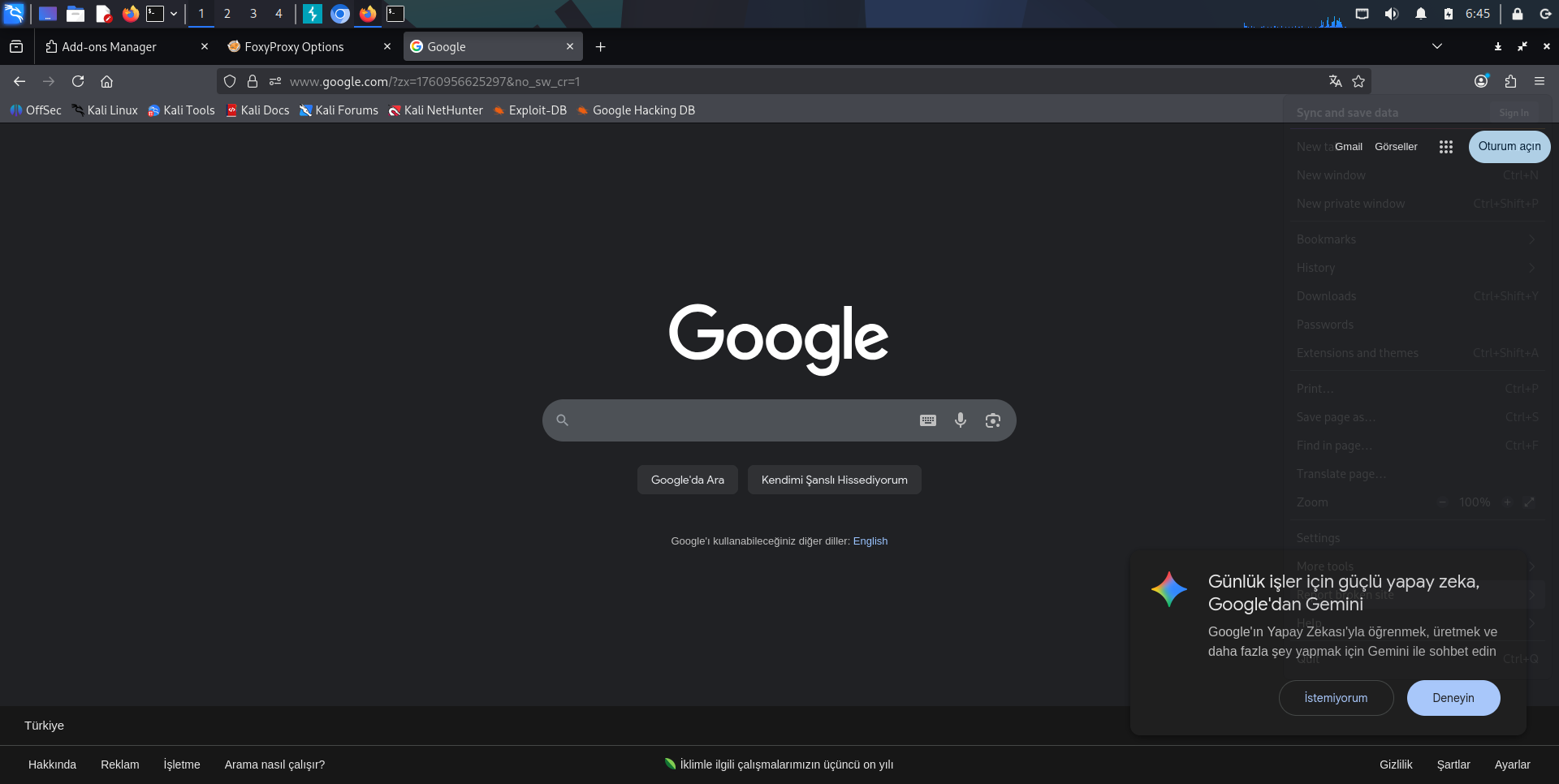Open the Firefox hamburger menu
The height and width of the screenshot is (784, 1559).
1540,81
